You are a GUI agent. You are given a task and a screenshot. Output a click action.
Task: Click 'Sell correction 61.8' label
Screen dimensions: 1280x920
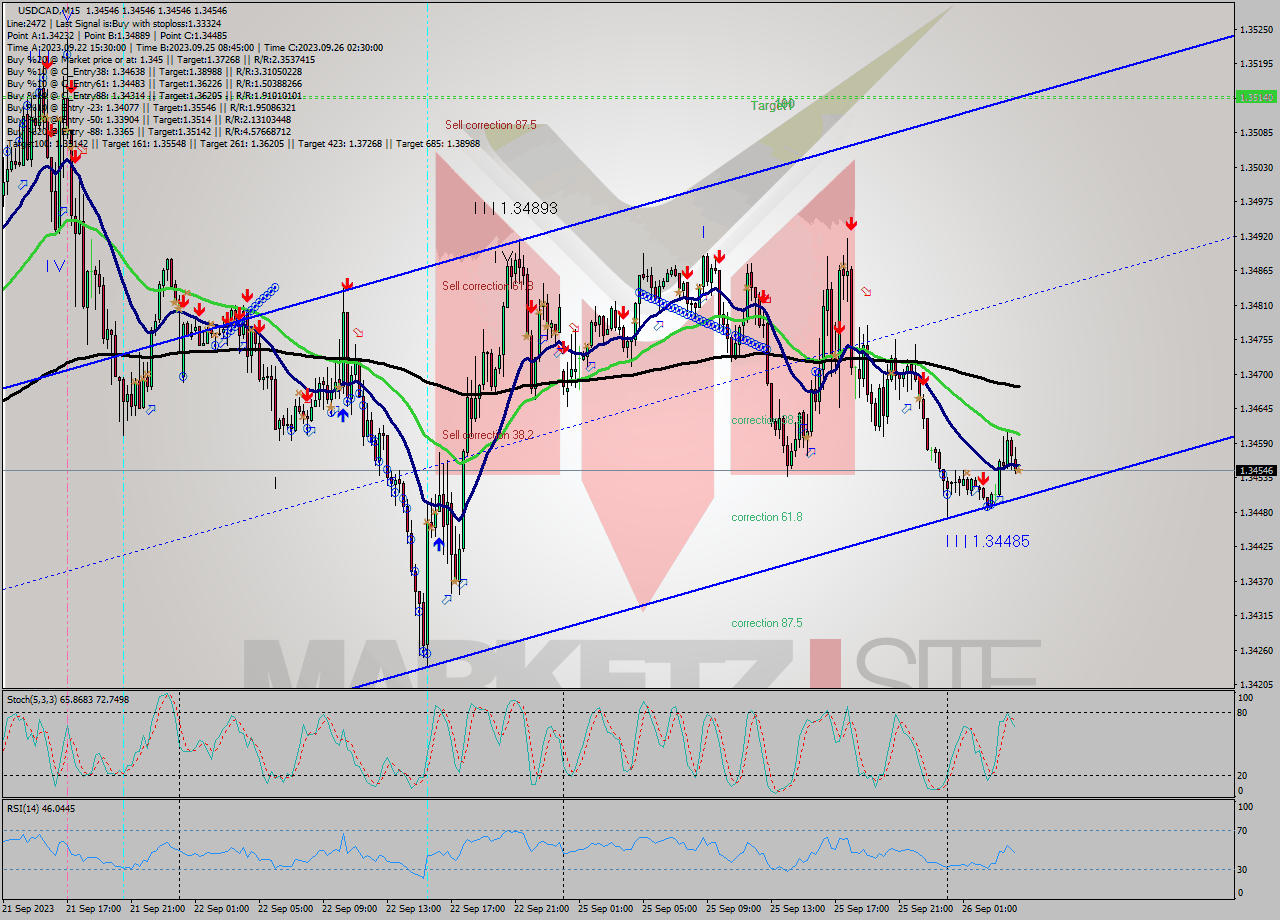click(x=487, y=286)
